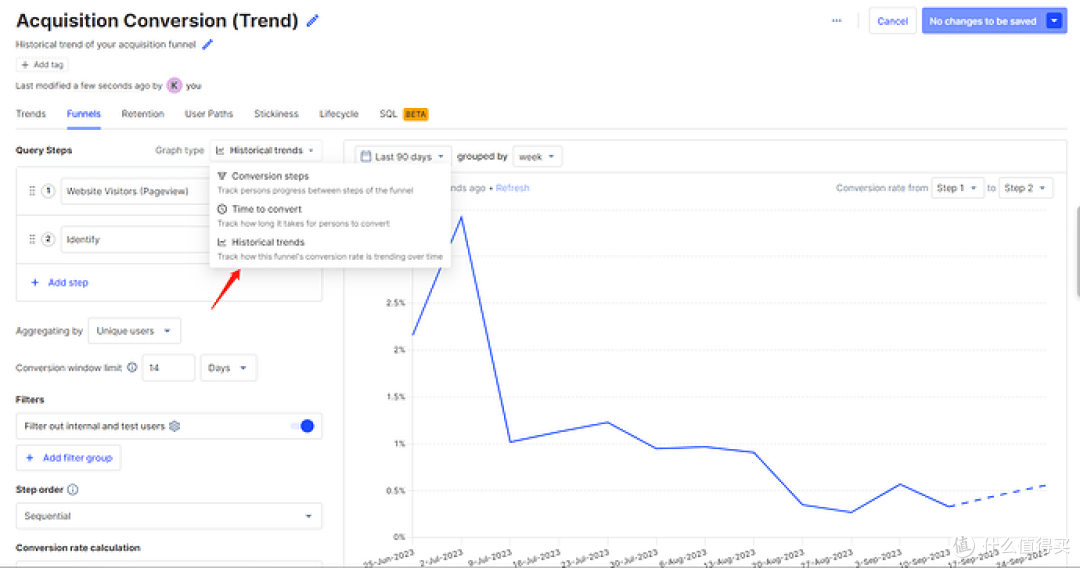The height and width of the screenshot is (568, 1080).
Task: Click Add step link
Action: pos(60,282)
